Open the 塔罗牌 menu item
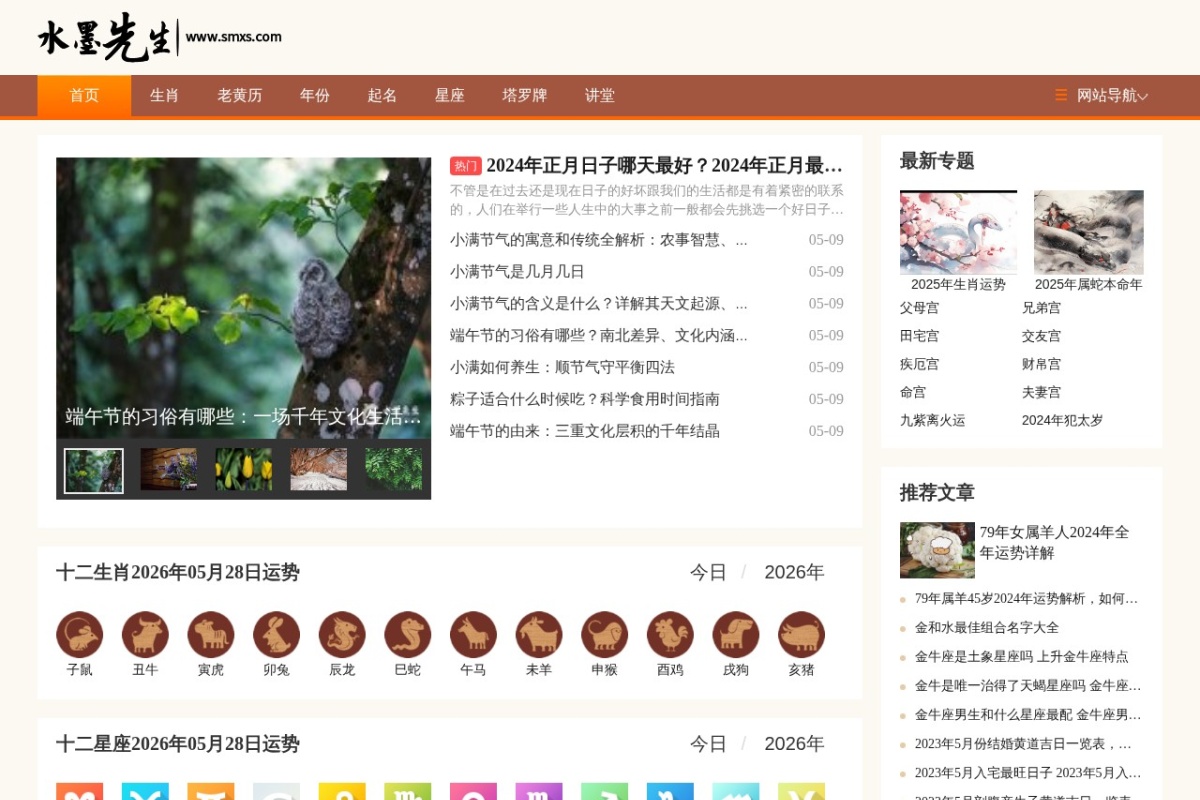1200x800 pixels. click(525, 95)
